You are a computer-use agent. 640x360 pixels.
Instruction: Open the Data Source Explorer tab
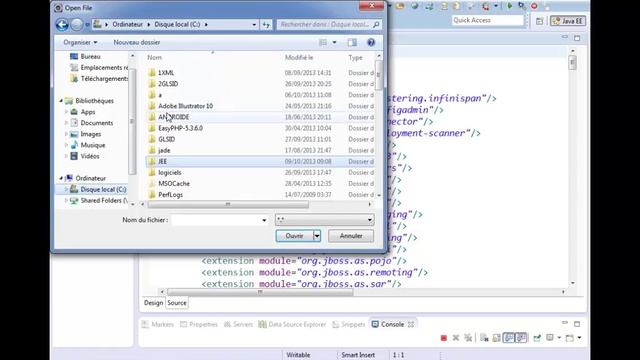(x=292, y=324)
